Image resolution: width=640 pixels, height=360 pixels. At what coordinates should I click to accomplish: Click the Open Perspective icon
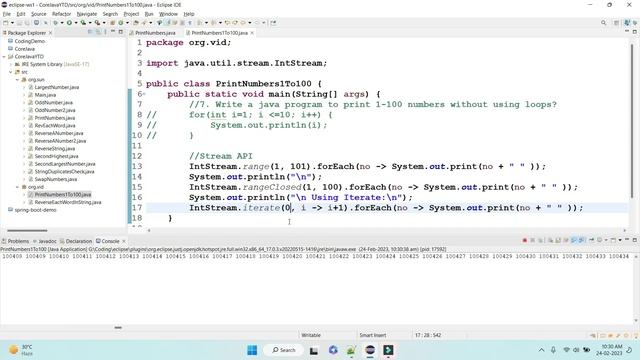[x=616, y=23]
